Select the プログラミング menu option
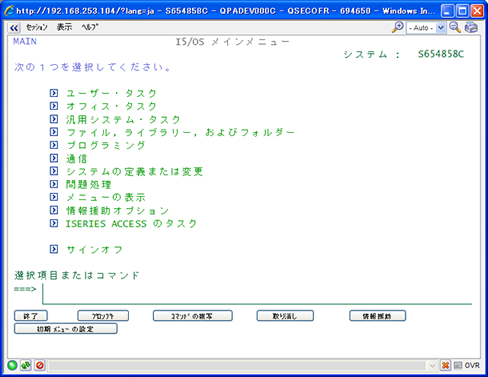 (106, 145)
